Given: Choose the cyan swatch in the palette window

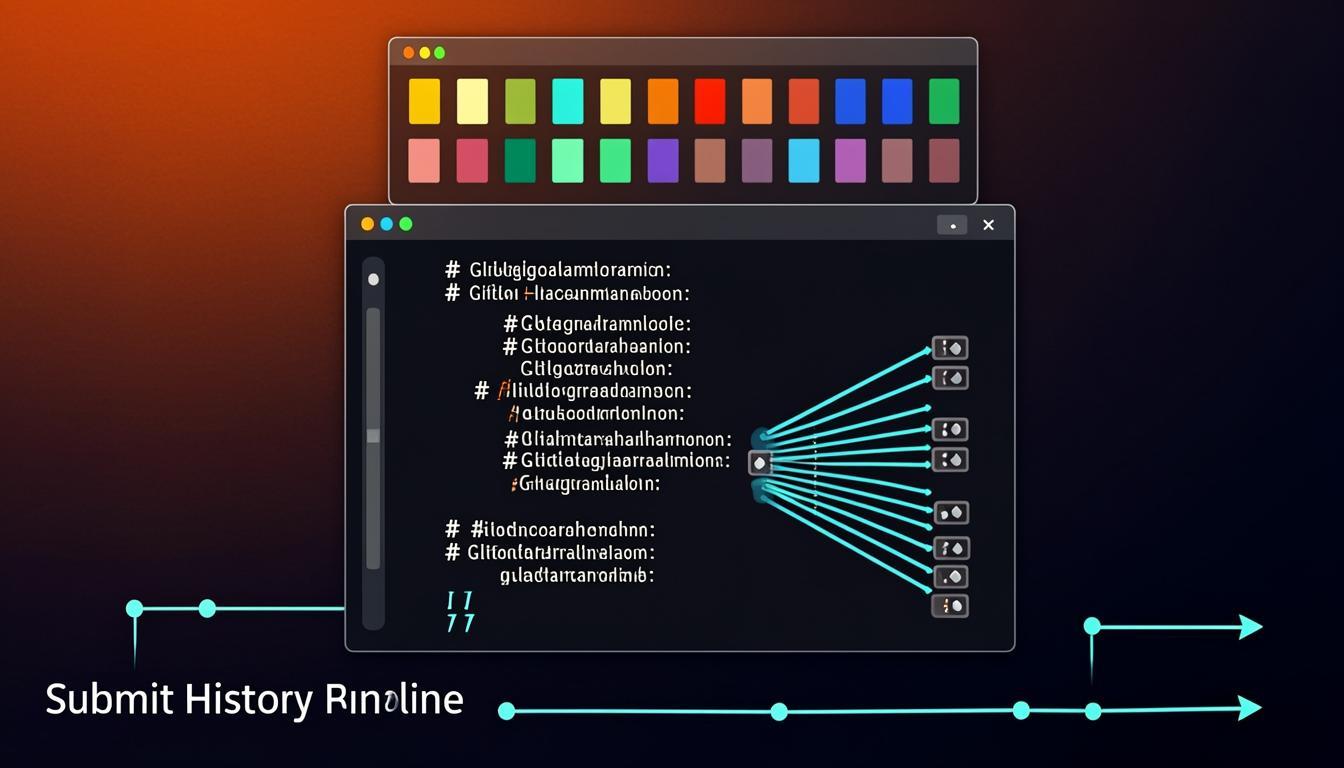Looking at the screenshot, I should tap(567, 101).
